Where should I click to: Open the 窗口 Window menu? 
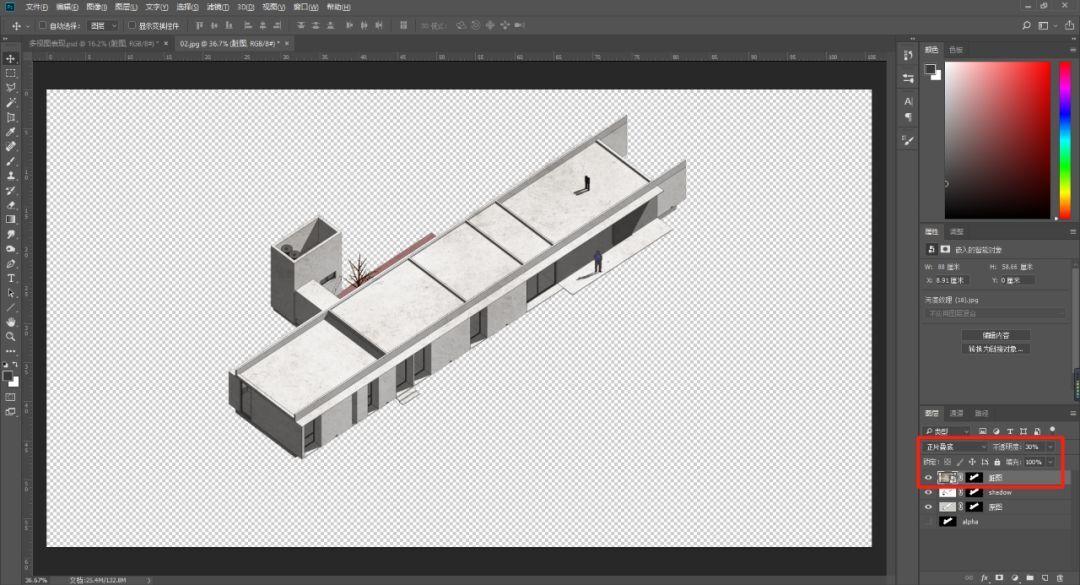pyautogui.click(x=306, y=7)
